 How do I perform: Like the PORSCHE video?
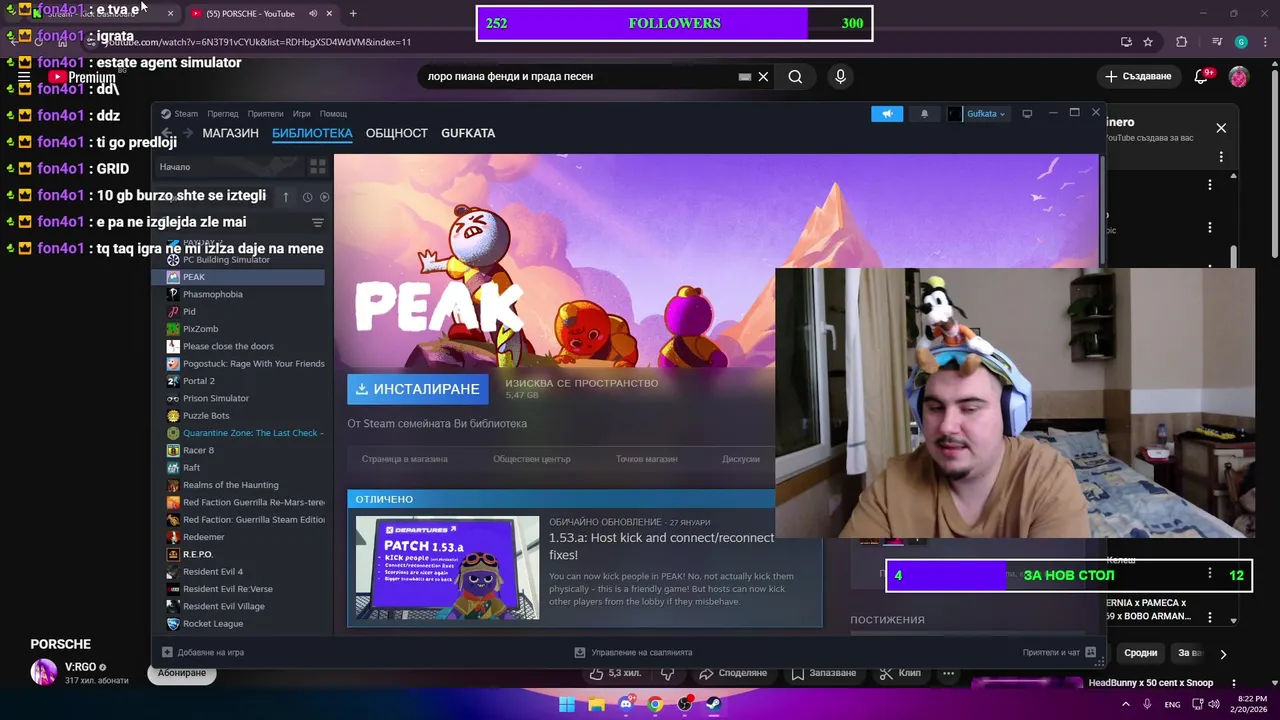[618, 673]
